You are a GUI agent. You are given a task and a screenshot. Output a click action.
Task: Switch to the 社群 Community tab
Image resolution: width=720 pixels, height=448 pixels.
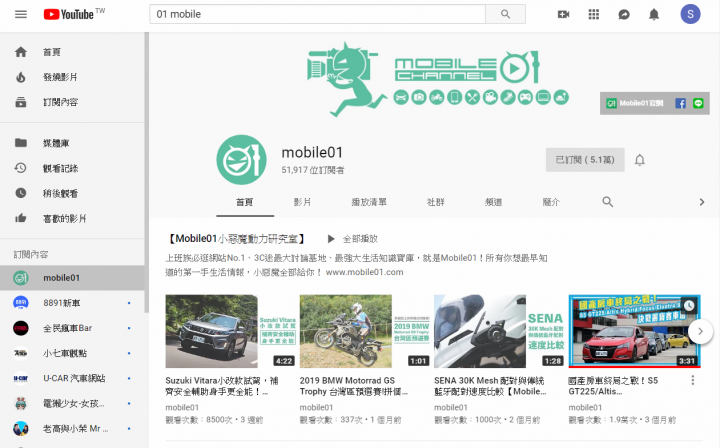click(435, 202)
